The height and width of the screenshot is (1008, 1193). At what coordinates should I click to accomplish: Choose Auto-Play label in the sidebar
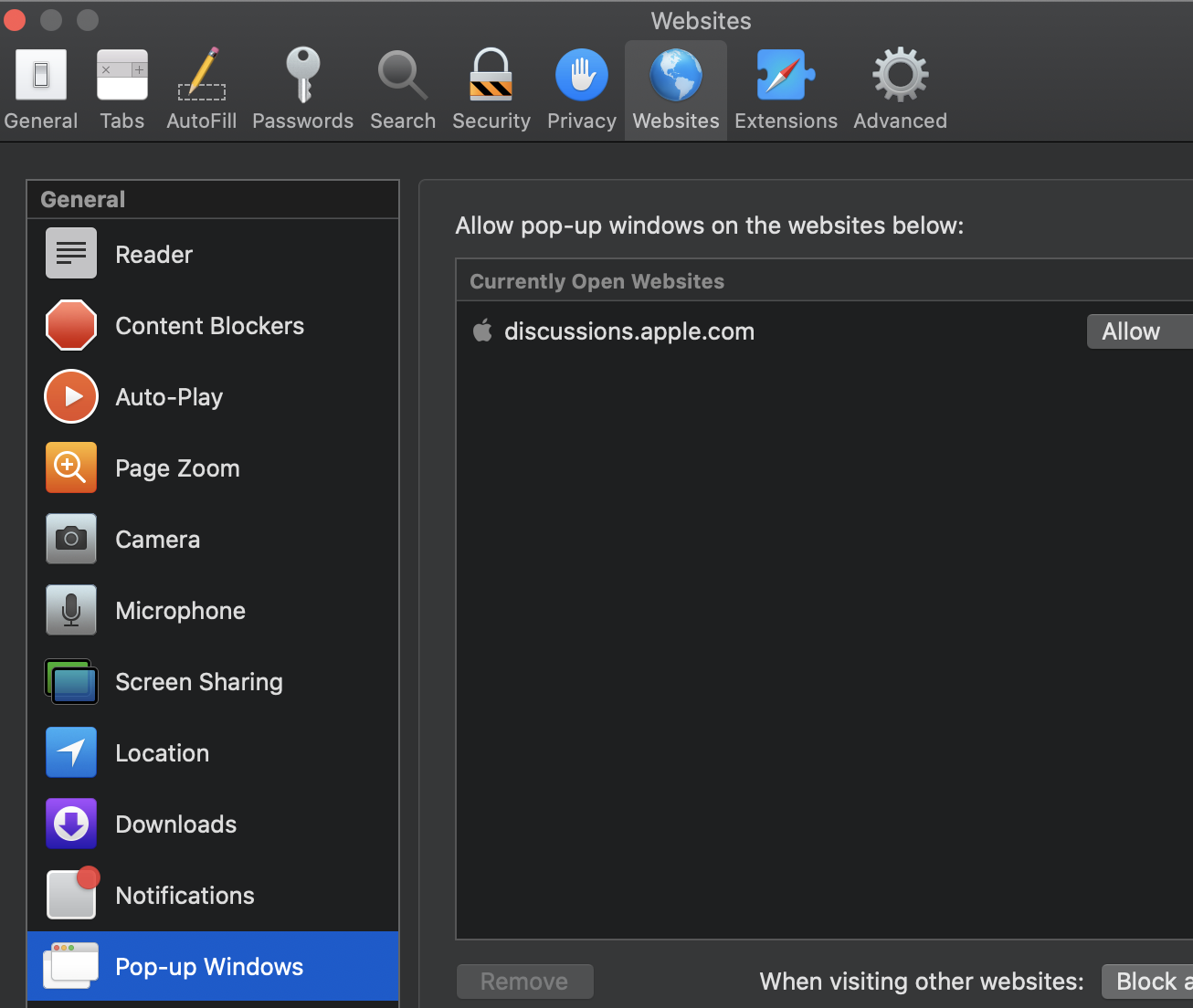click(x=169, y=397)
